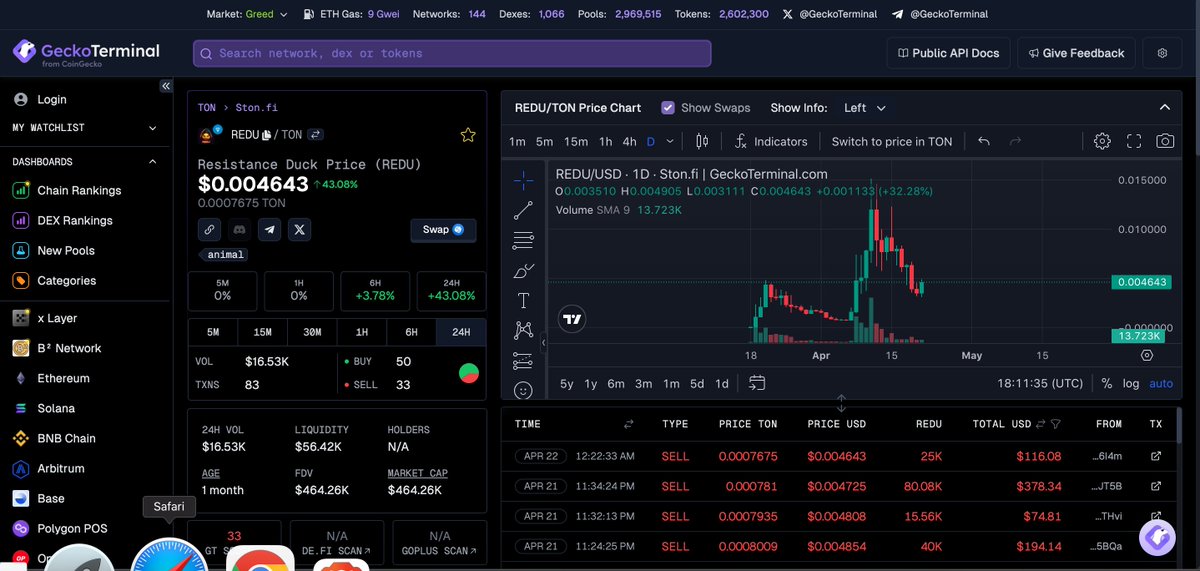This screenshot has width=1200, height=571.
Task: Select the 24H stats tab
Action: 461,333
